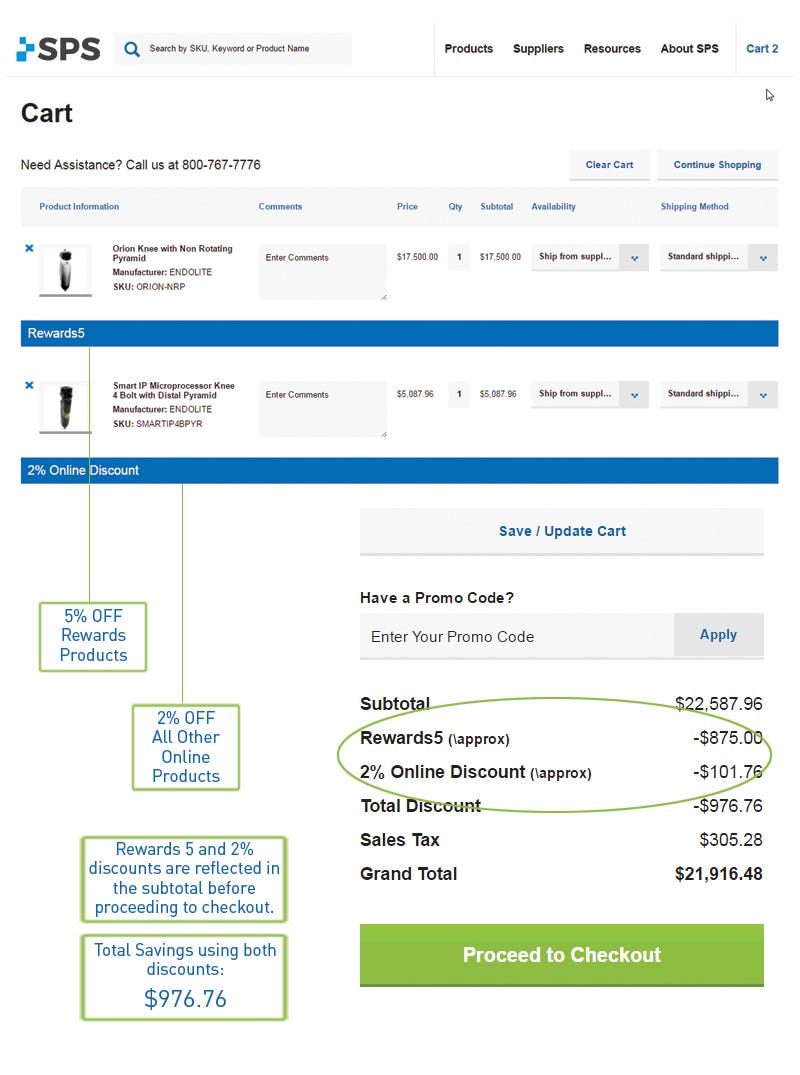Click the Orion Knee comments box
This screenshot has width=800, height=1075.
pyautogui.click(x=323, y=271)
